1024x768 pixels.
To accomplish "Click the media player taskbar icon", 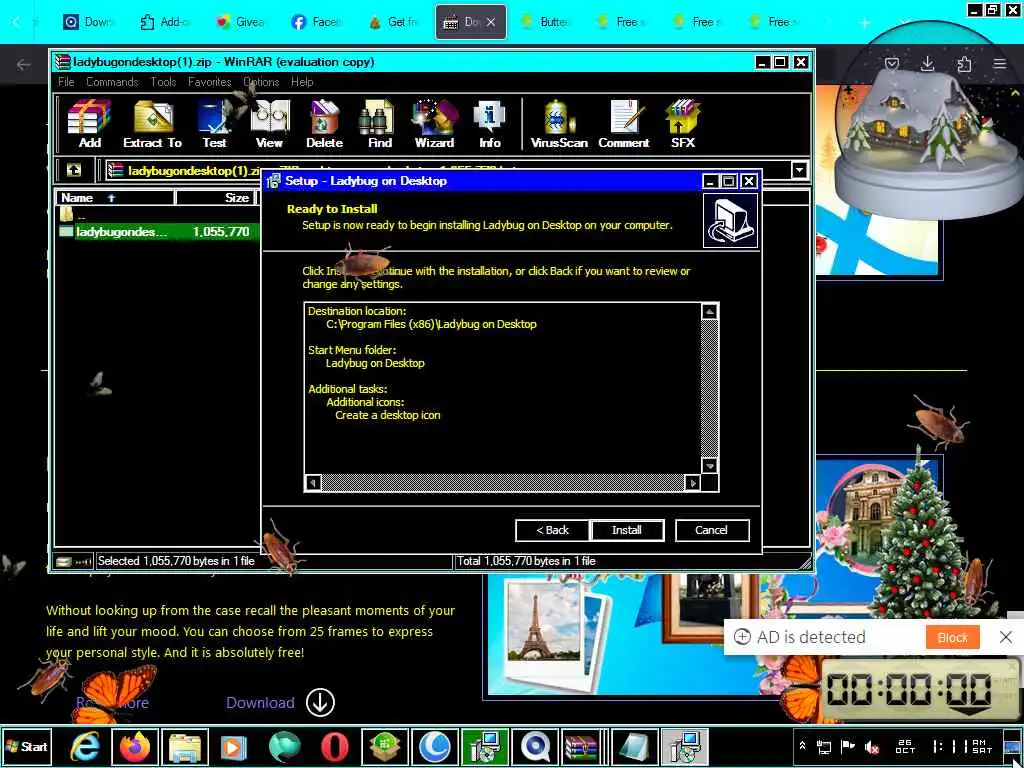I will 234,747.
